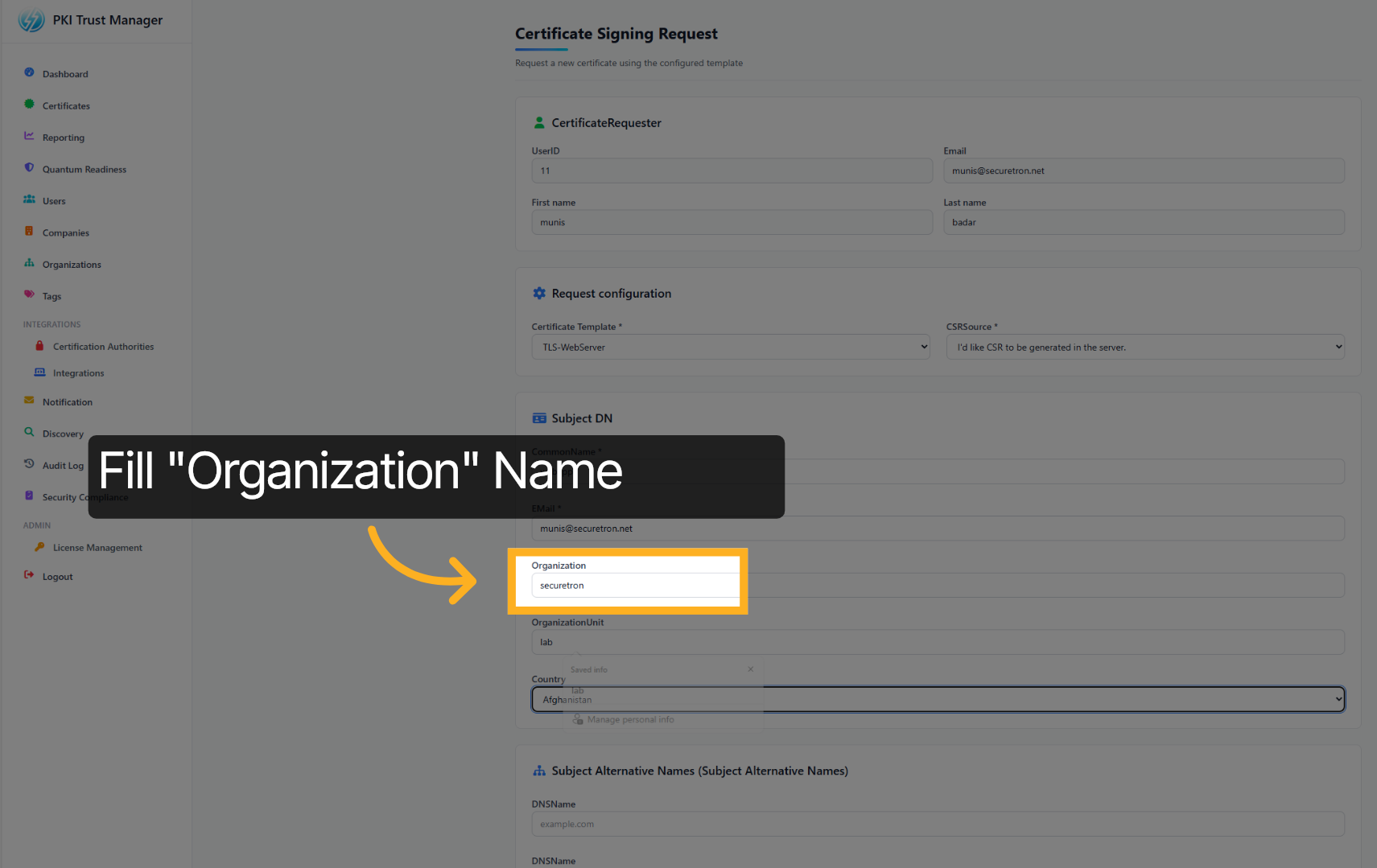Click the PKI Trust Manager logo
Image resolution: width=1377 pixels, height=868 pixels.
pos(31,19)
